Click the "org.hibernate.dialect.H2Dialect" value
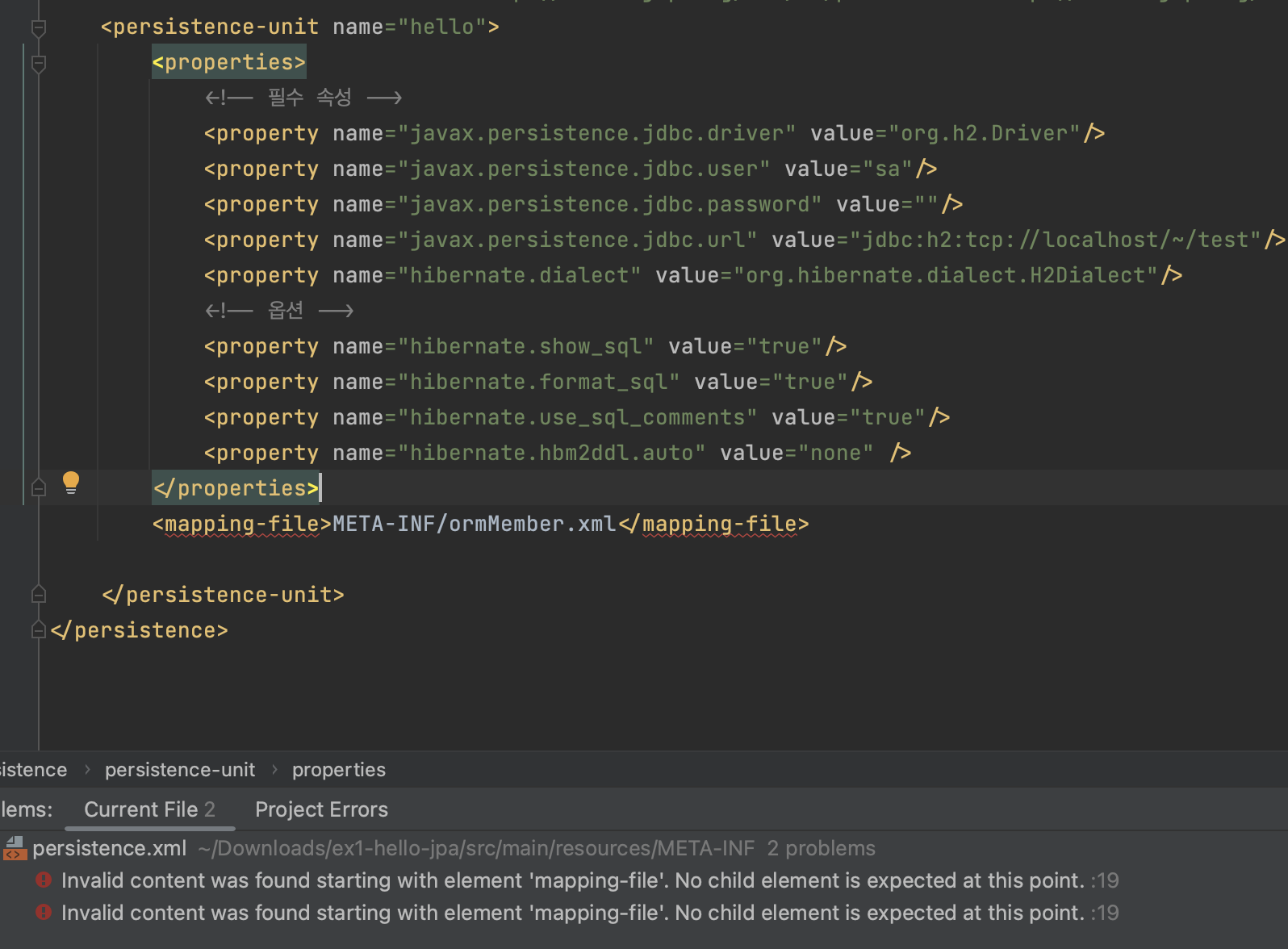This screenshot has height=949, width=1288. pyautogui.click(x=945, y=275)
